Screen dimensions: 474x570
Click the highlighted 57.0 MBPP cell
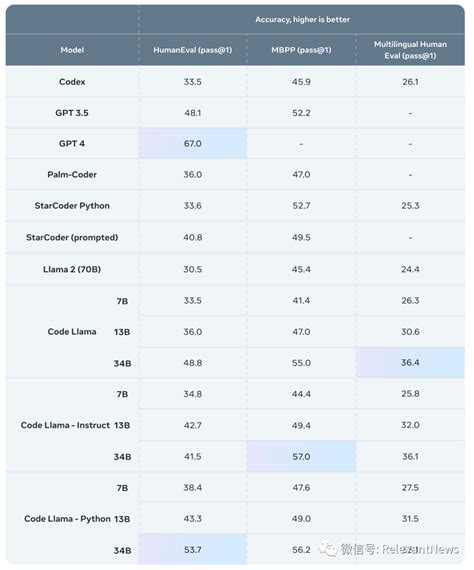(x=301, y=456)
